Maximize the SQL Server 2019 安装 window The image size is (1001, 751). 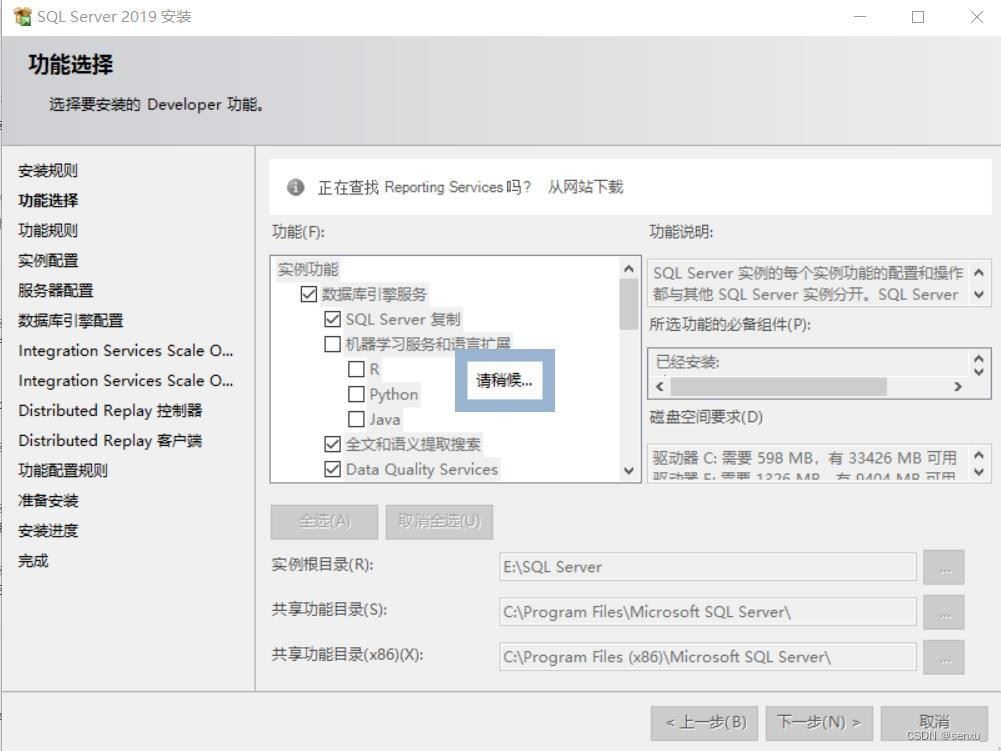918,17
